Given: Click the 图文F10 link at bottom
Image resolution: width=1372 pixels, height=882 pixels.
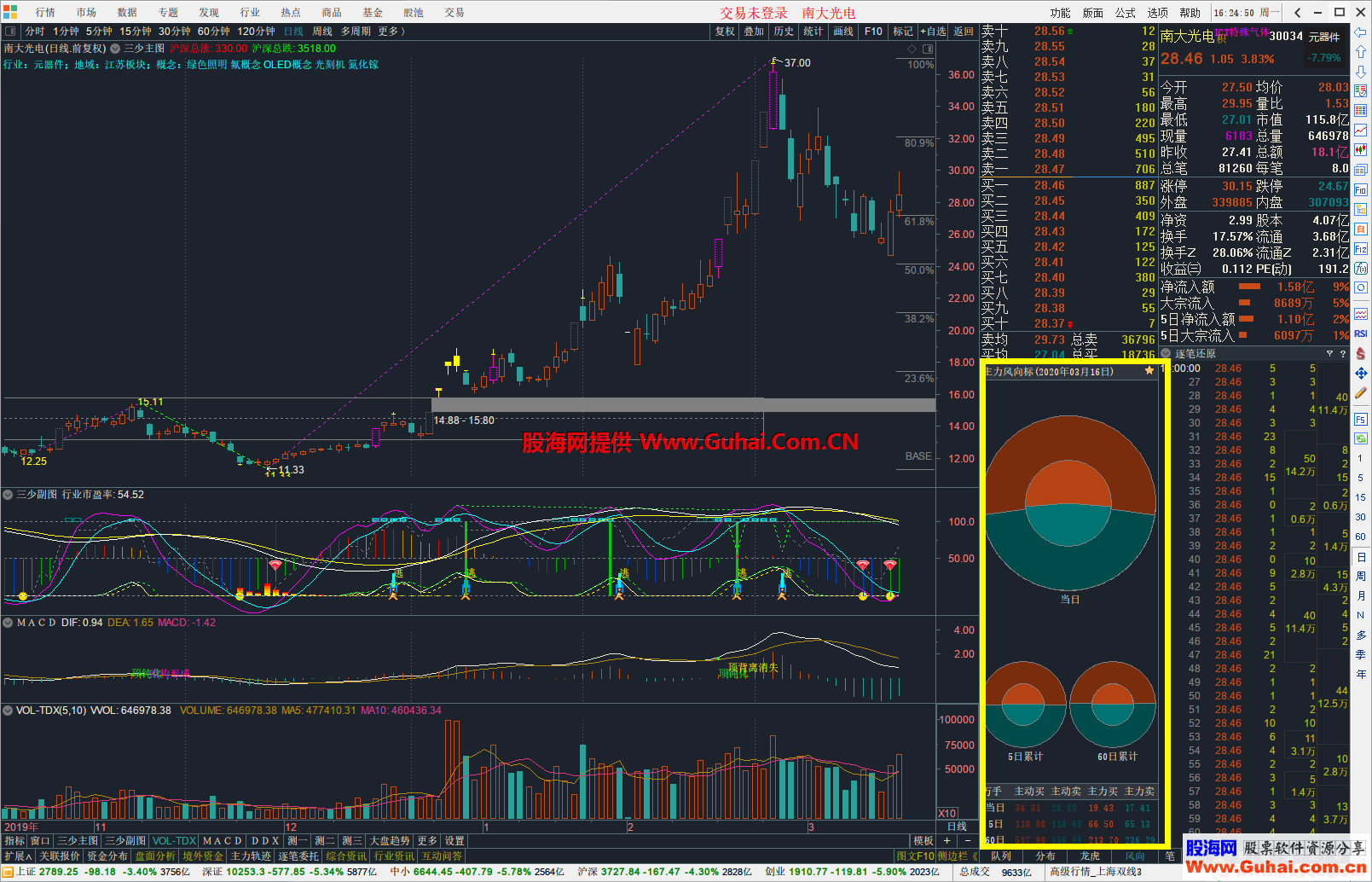Looking at the screenshot, I should tap(916, 856).
